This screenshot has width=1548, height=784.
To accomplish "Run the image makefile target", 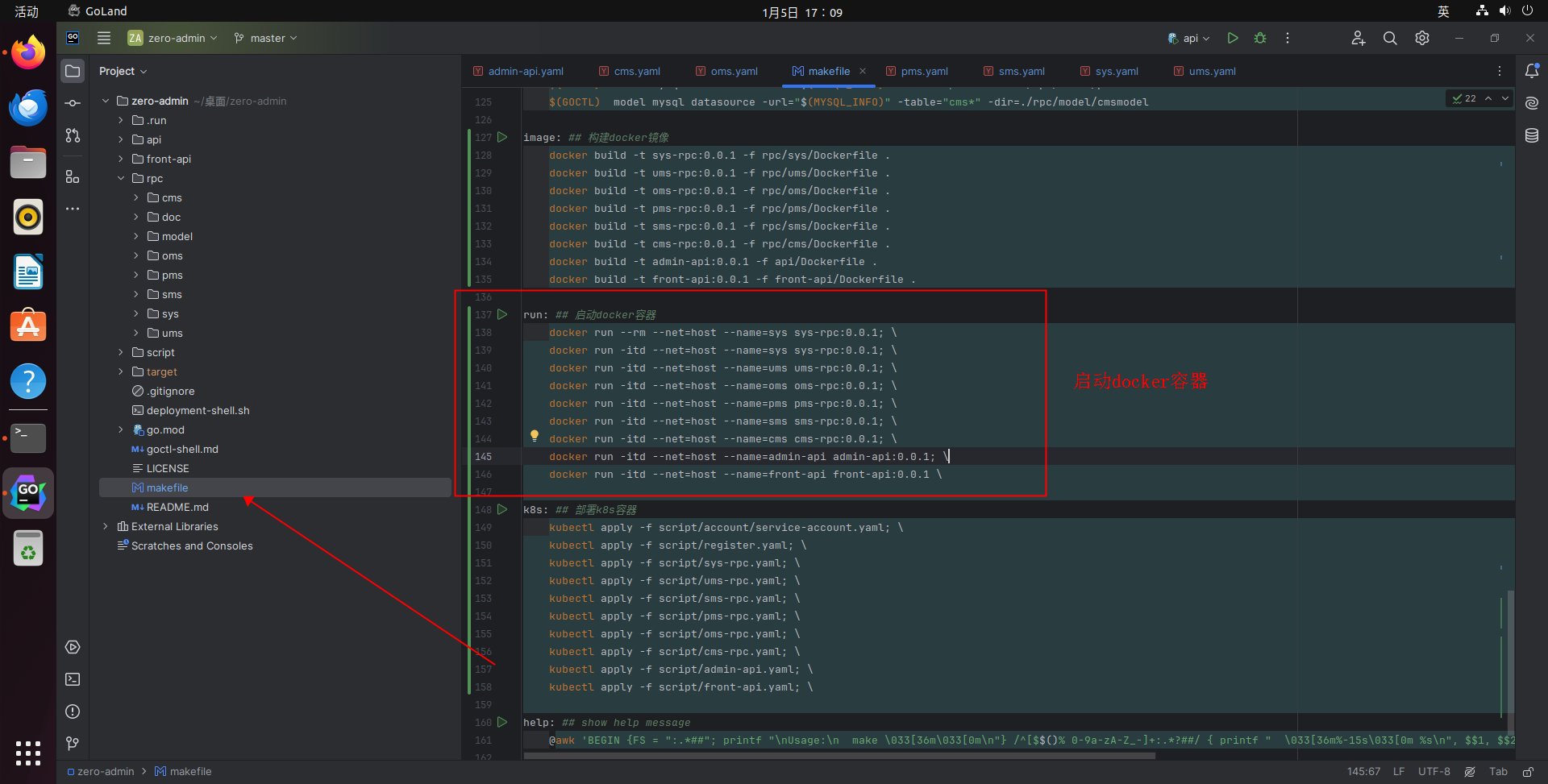I will [x=502, y=137].
